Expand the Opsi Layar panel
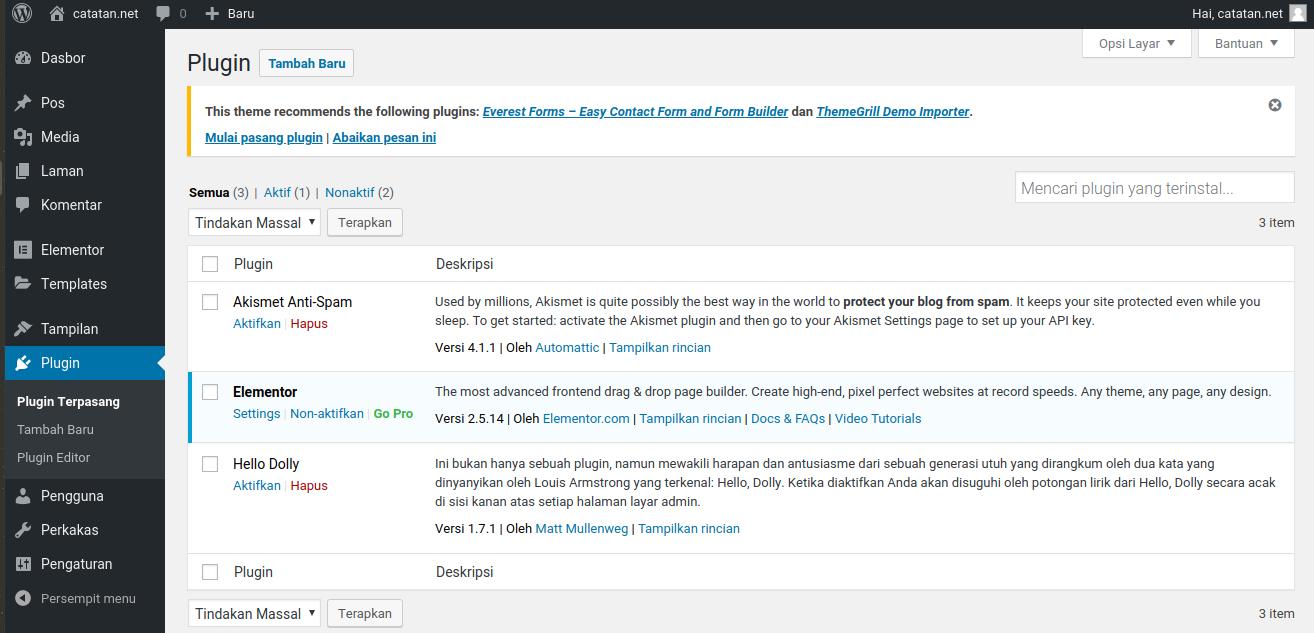The width and height of the screenshot is (1314, 633). tap(1135, 43)
